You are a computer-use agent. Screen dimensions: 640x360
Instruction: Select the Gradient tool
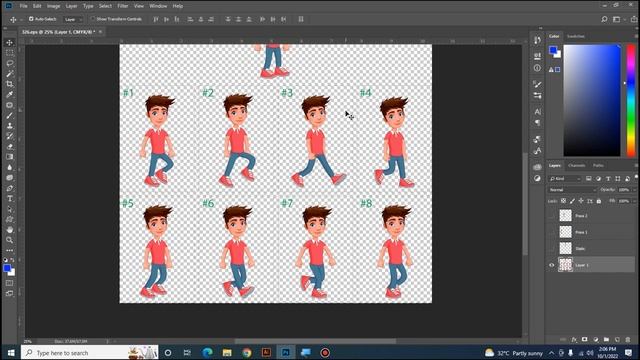[x=9, y=157]
